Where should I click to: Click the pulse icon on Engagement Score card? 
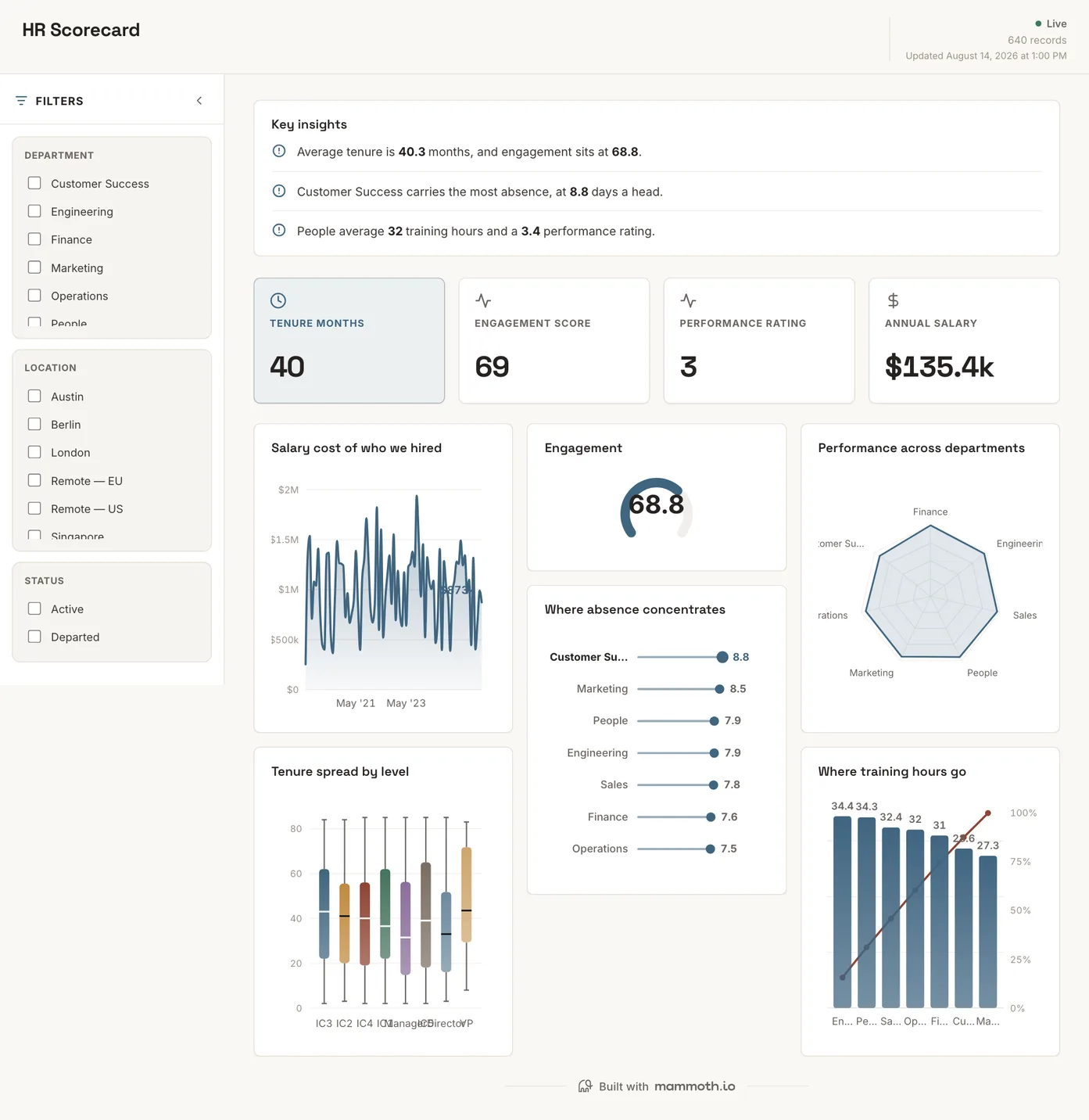483,300
